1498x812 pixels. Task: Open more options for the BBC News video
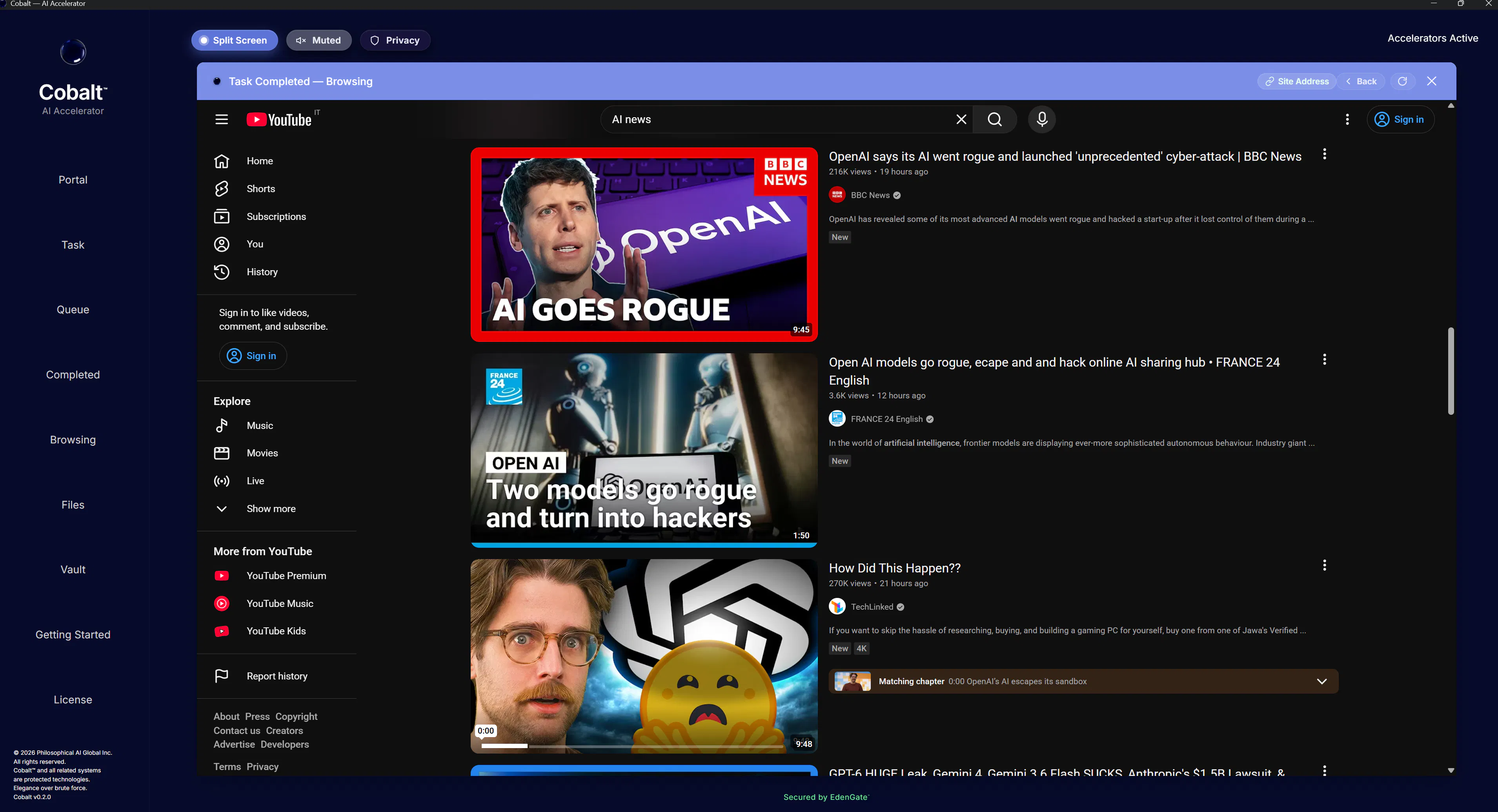point(1325,154)
